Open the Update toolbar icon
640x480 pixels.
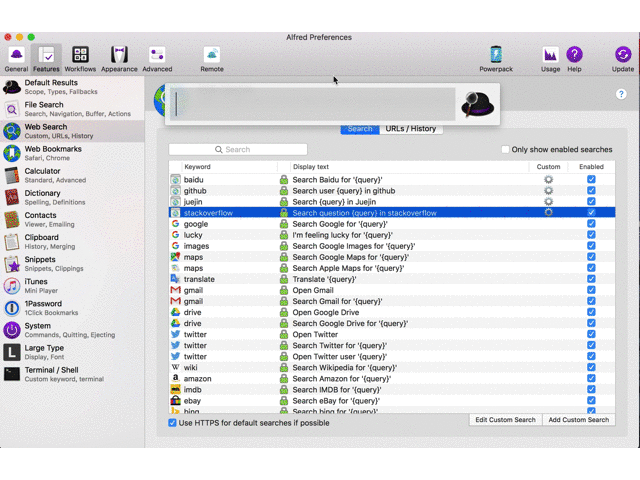tap(623, 59)
